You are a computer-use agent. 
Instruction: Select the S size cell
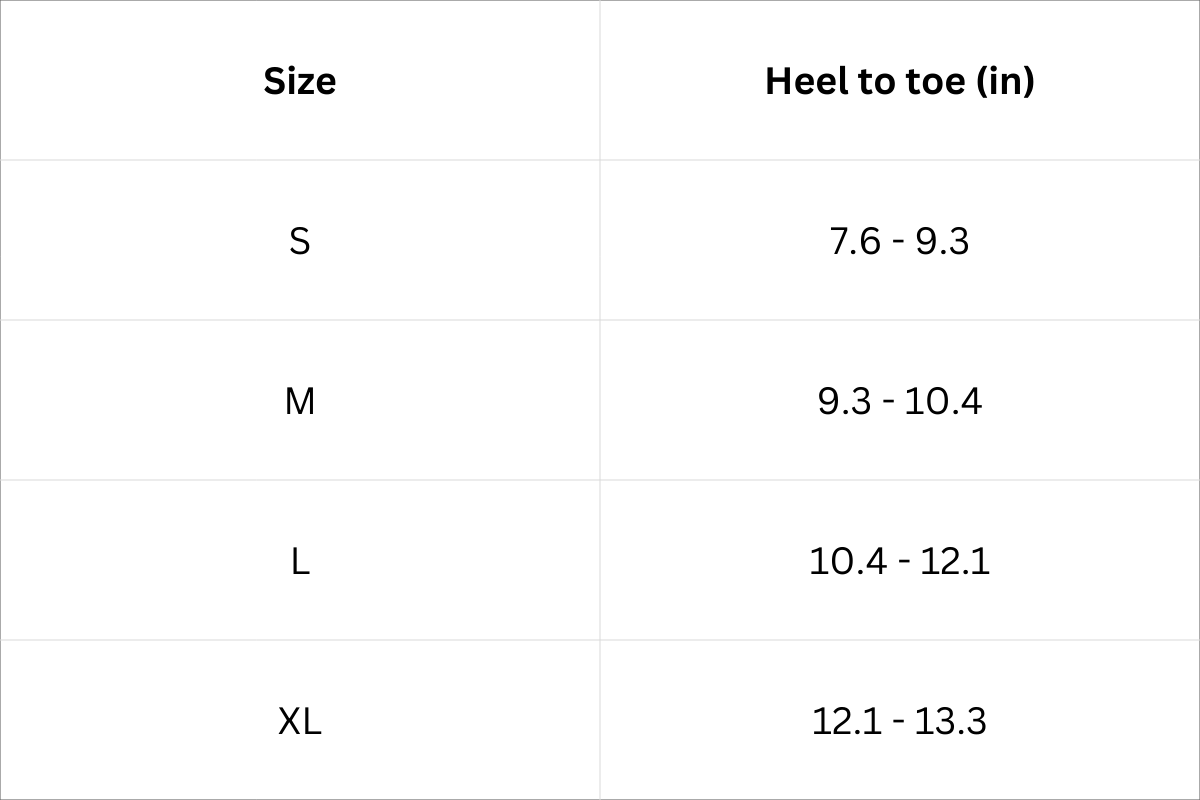point(300,241)
